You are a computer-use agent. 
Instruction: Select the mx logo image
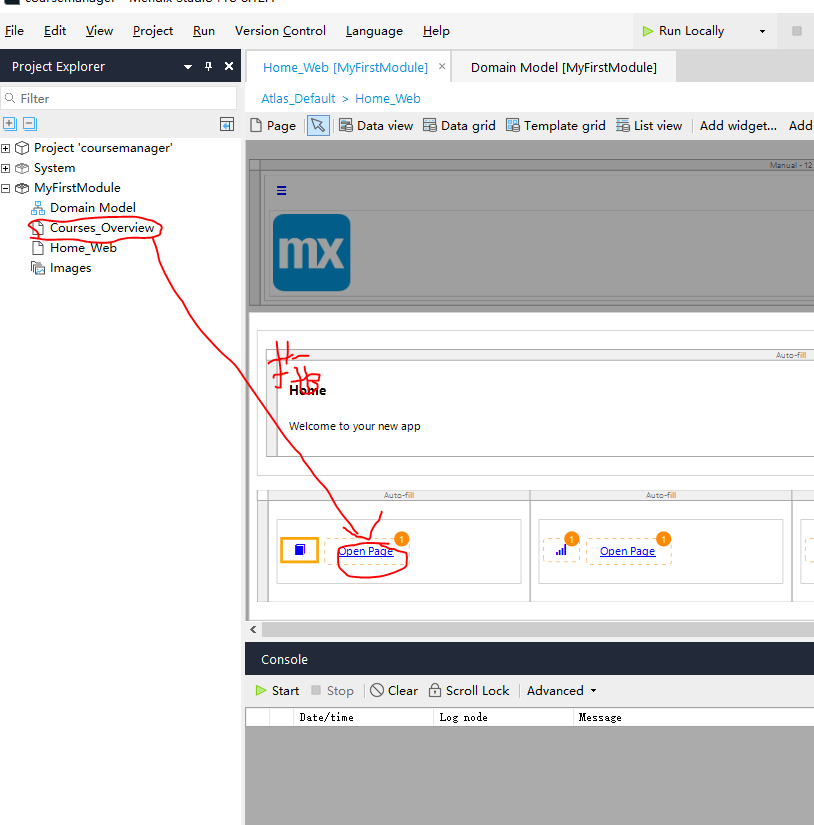point(311,253)
